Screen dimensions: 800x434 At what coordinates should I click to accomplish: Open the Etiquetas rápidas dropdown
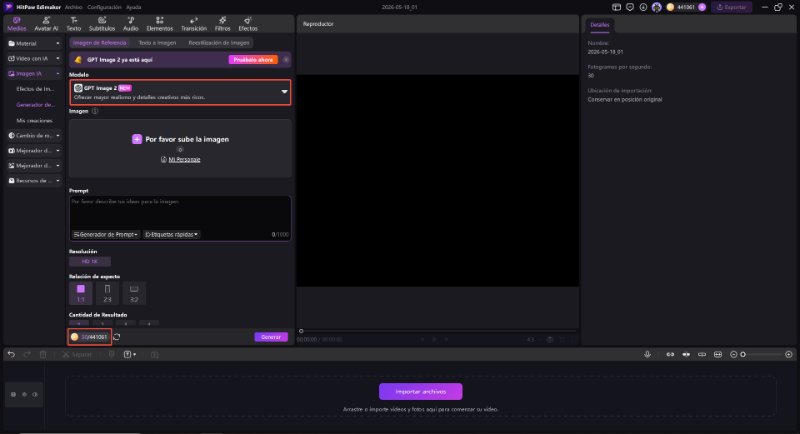pos(171,235)
